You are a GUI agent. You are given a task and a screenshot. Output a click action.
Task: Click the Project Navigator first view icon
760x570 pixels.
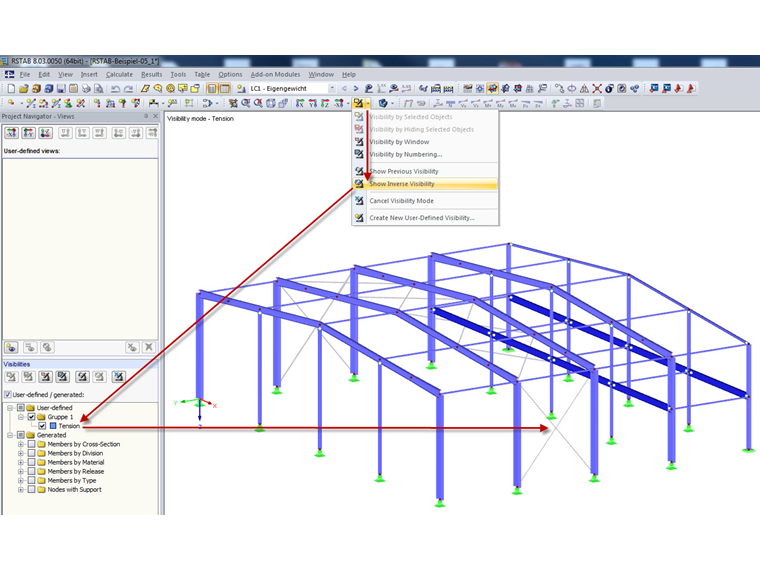pyautogui.click(x=11, y=132)
